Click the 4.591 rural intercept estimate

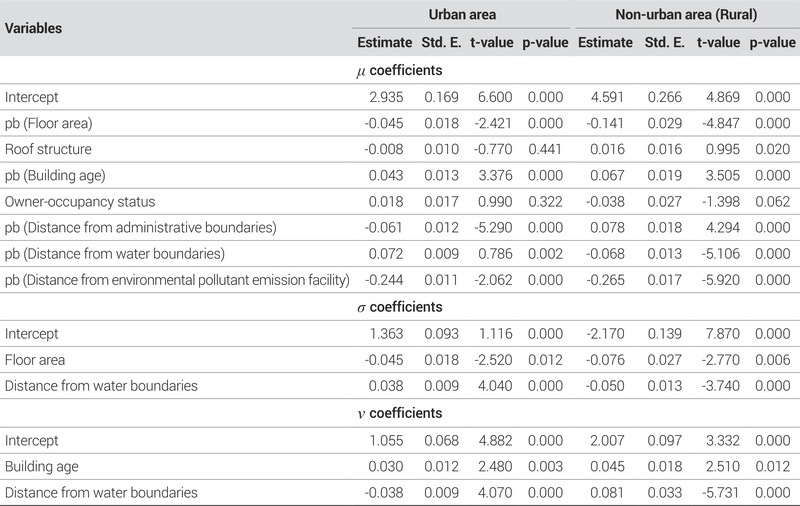click(614, 97)
